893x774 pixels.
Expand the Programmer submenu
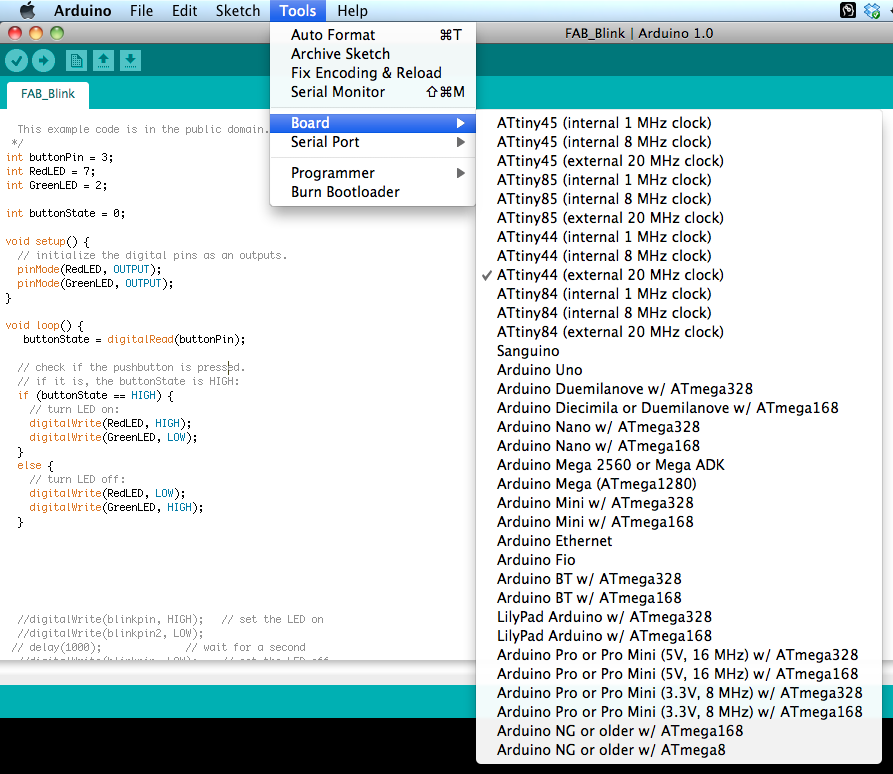coord(372,173)
